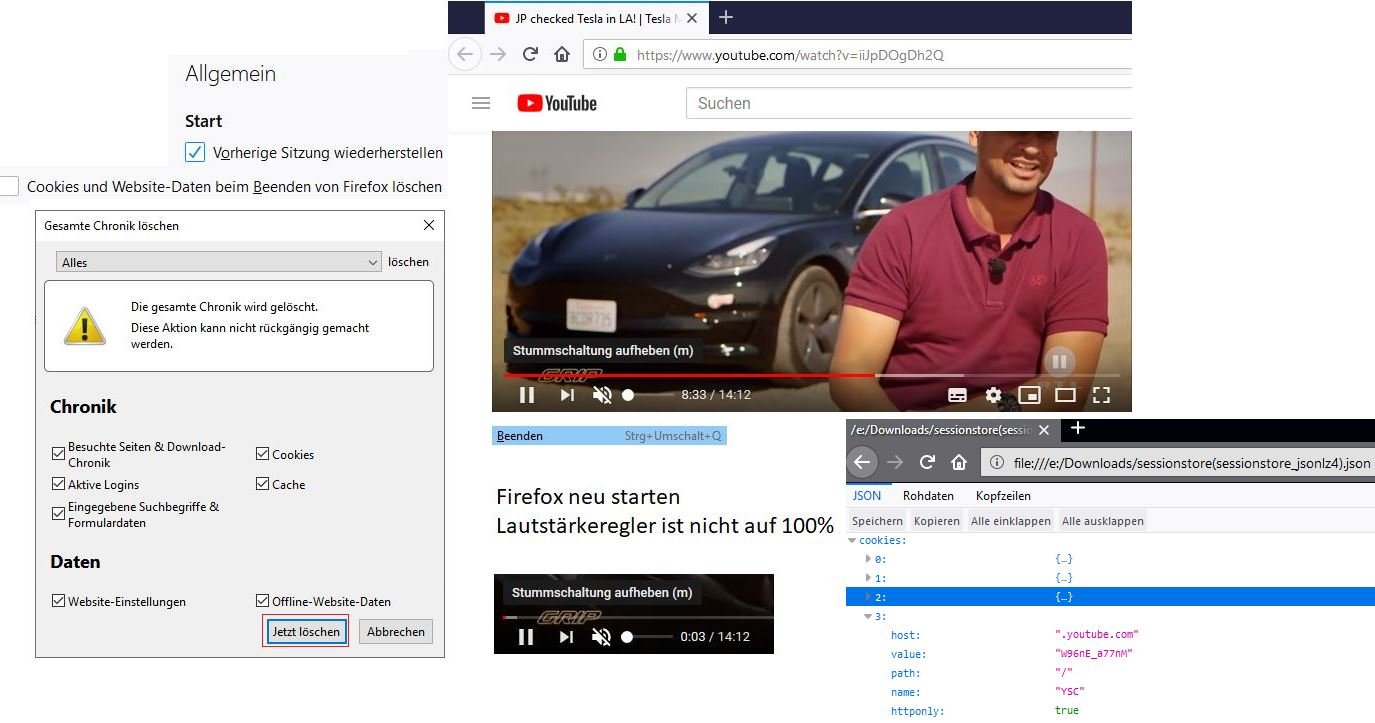The height and width of the screenshot is (723, 1375).
Task: Click the red video progress bar
Action: (688, 375)
